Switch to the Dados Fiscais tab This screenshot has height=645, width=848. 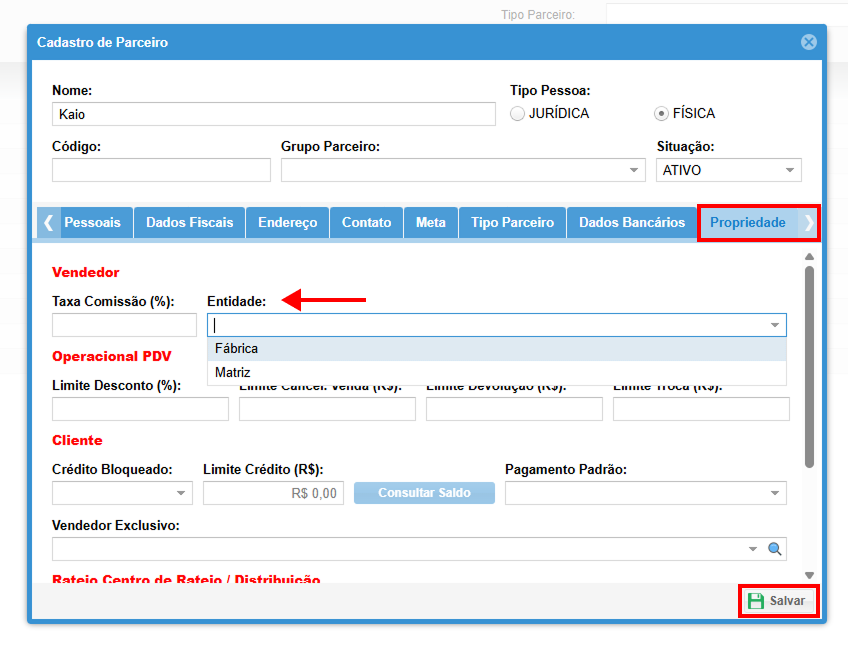[189, 222]
